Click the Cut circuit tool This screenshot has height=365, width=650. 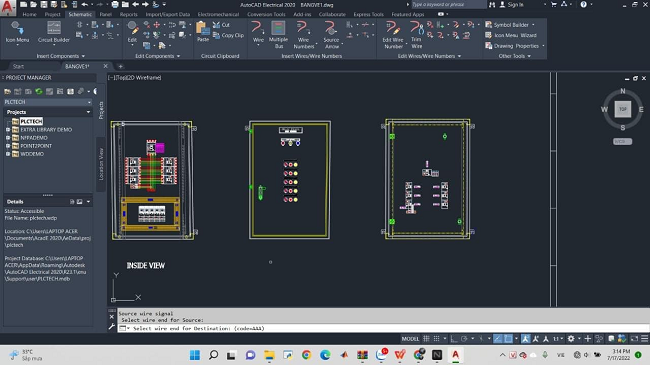pos(221,25)
